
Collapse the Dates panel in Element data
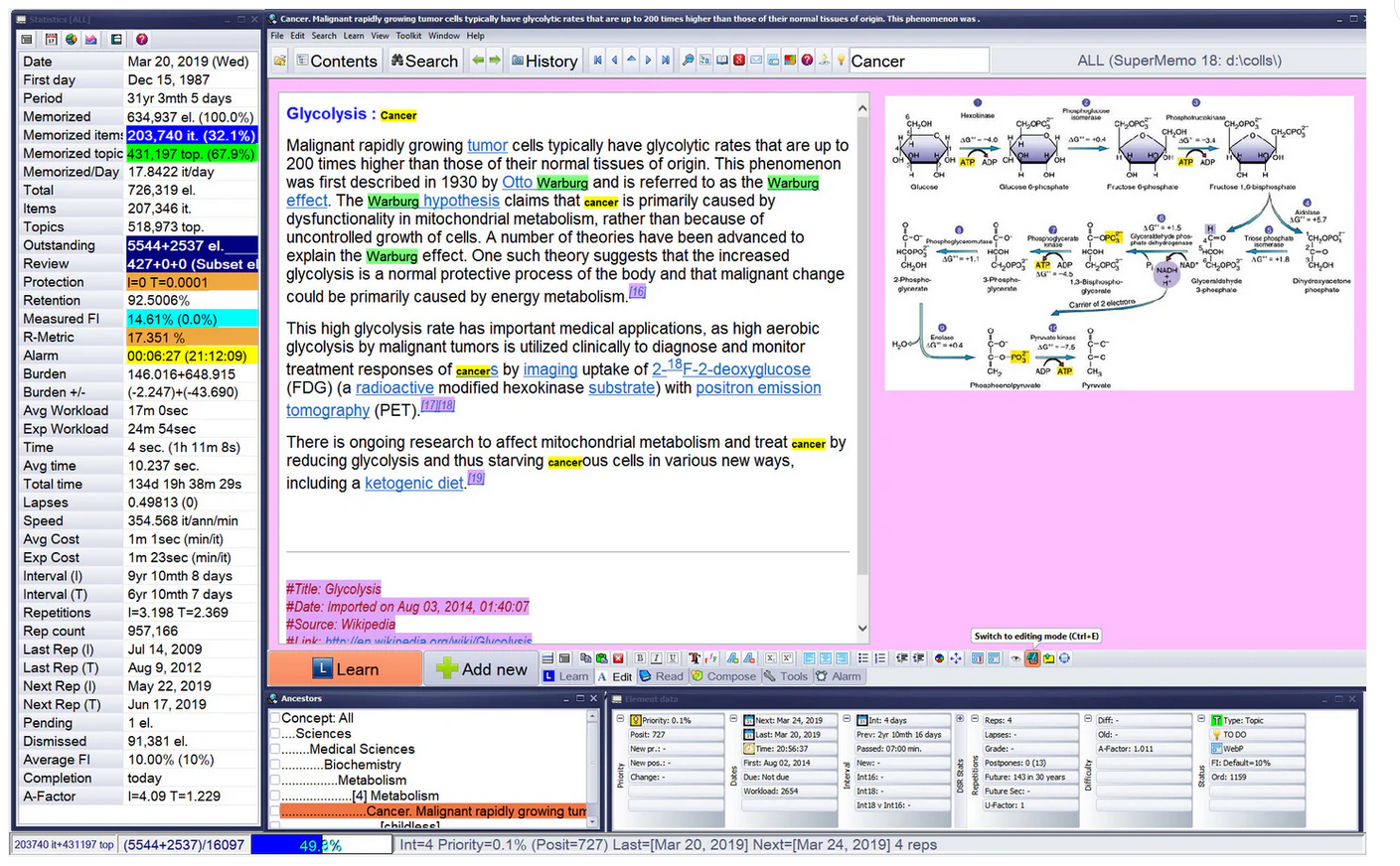(x=734, y=716)
